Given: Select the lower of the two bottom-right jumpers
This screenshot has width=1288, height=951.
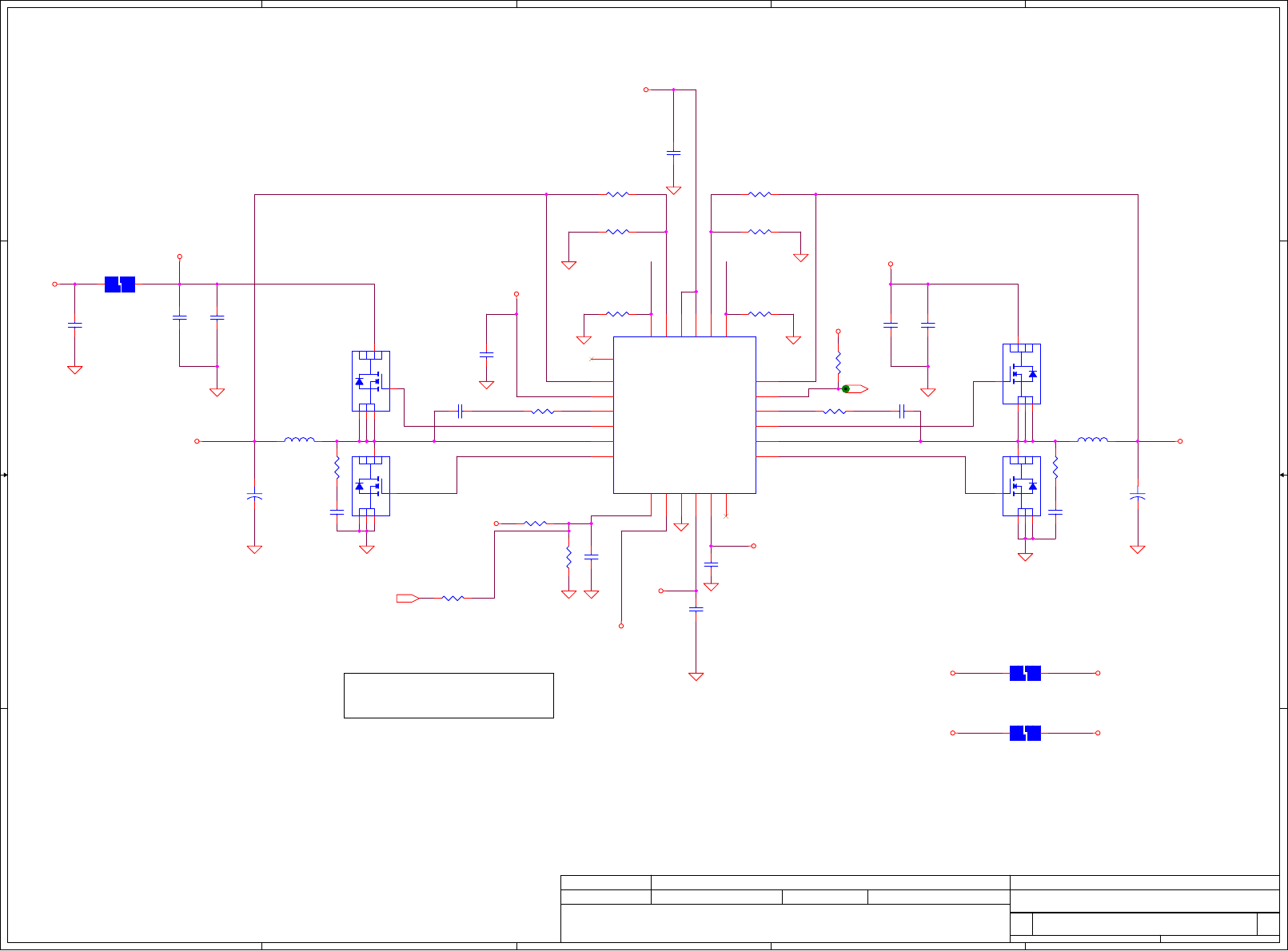Looking at the screenshot, I should (x=1025, y=733).
